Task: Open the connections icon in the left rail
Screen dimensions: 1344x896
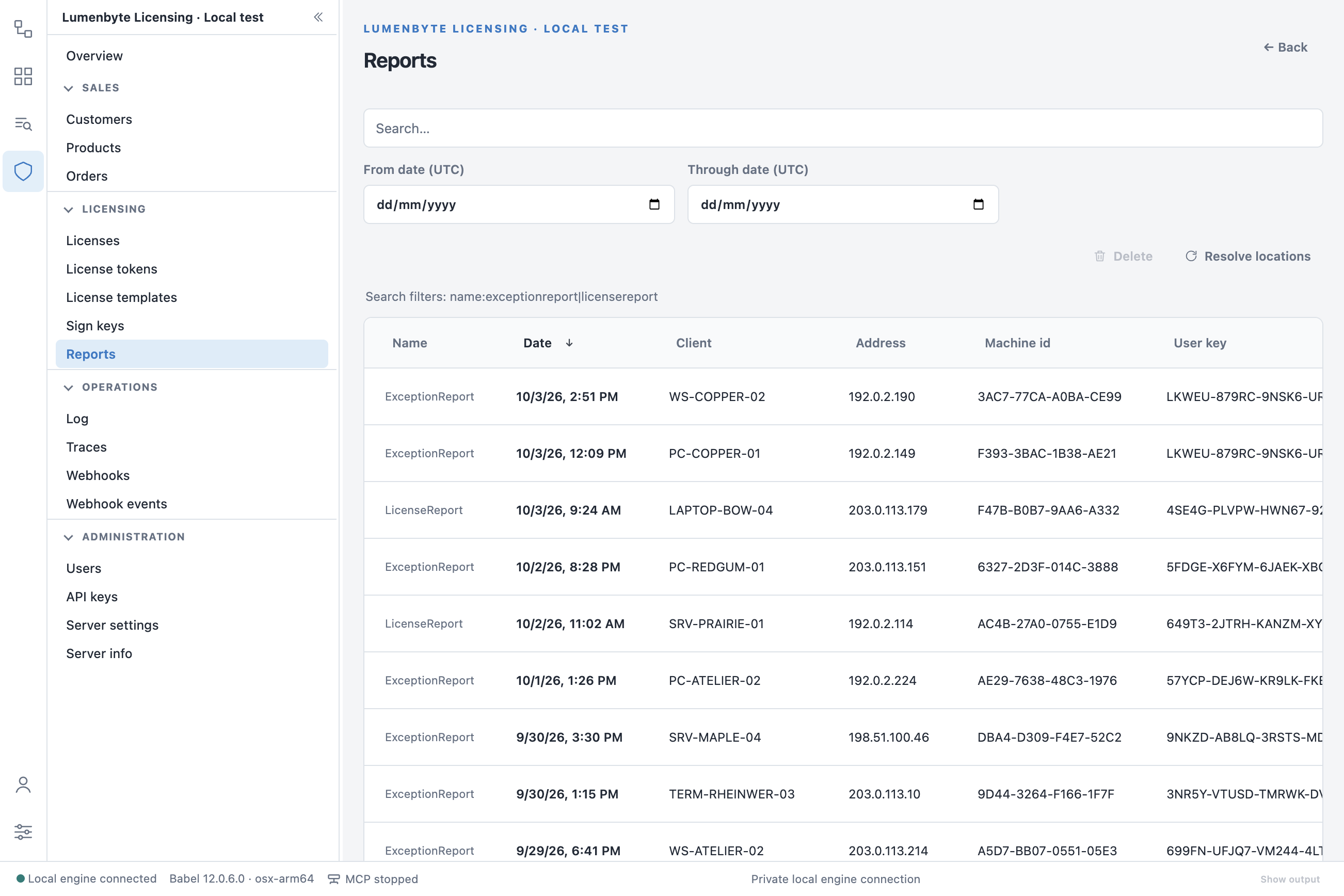Action: pos(23,28)
